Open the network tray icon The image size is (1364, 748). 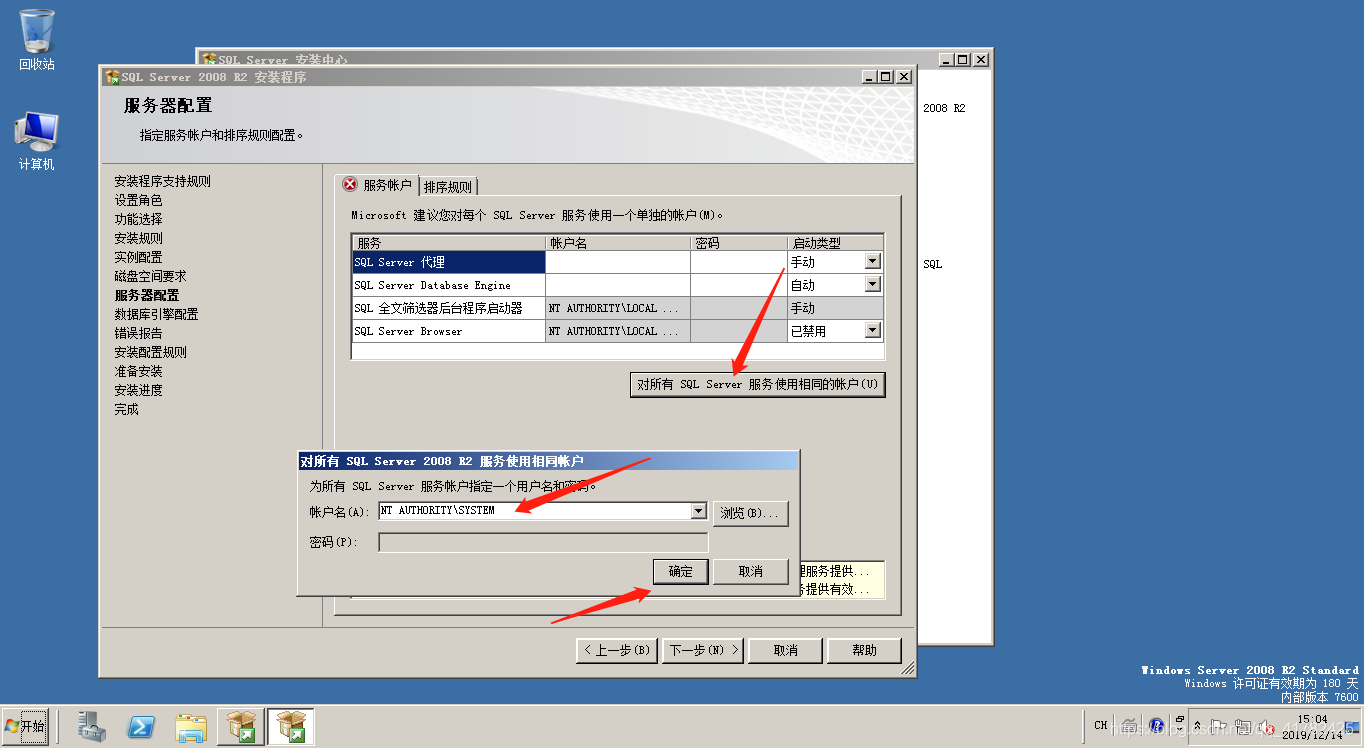click(1243, 727)
